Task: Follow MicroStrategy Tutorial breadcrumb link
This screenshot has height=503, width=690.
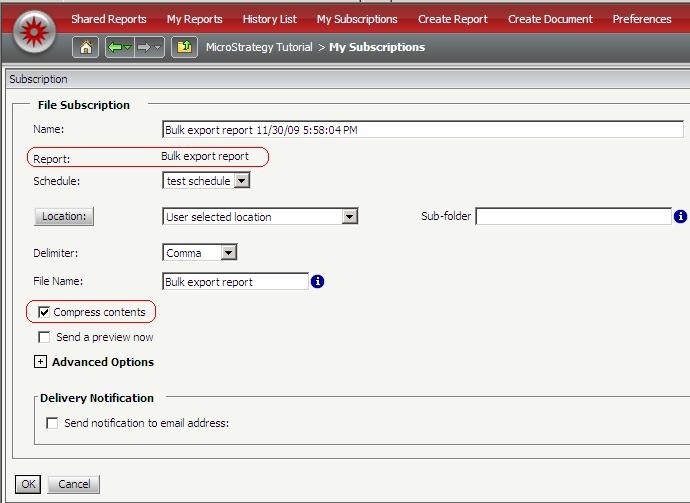Action: [259, 47]
